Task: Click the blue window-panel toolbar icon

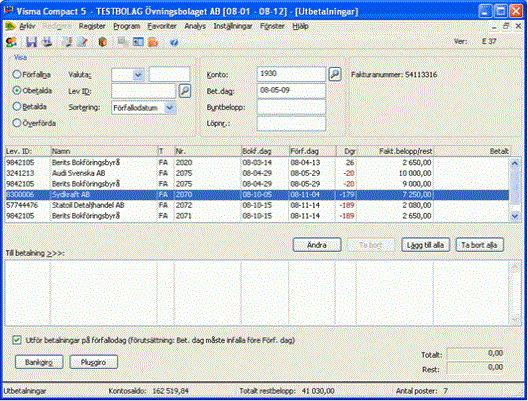Action: click(138, 42)
